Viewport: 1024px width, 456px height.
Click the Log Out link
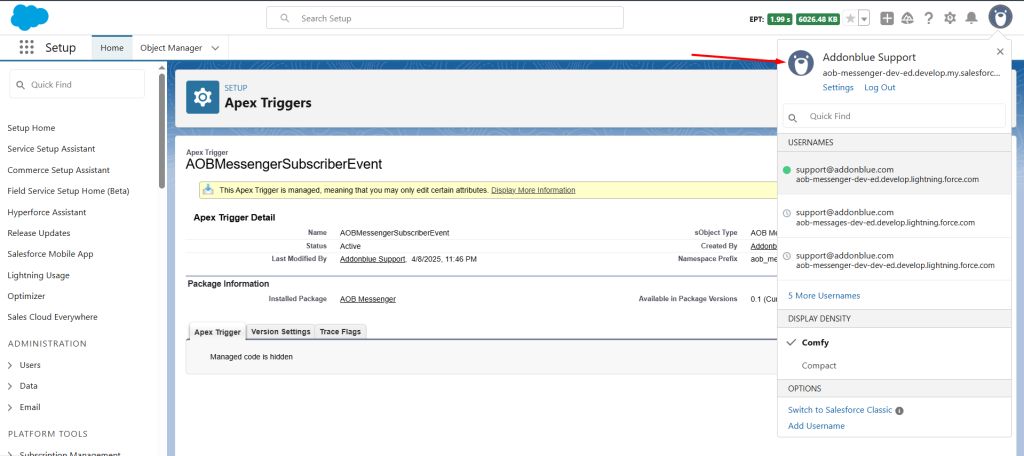pos(880,88)
